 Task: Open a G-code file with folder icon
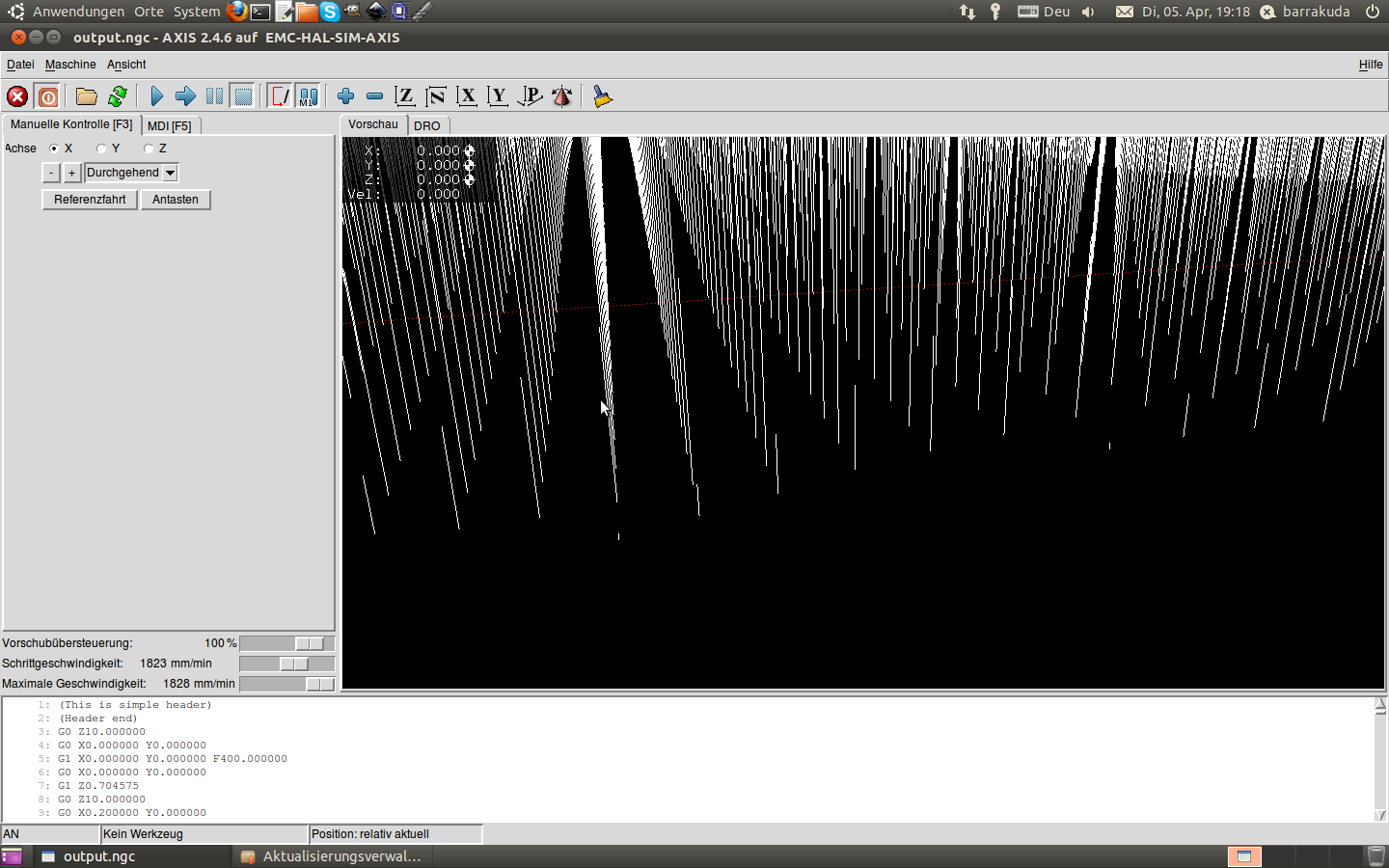[x=87, y=96]
